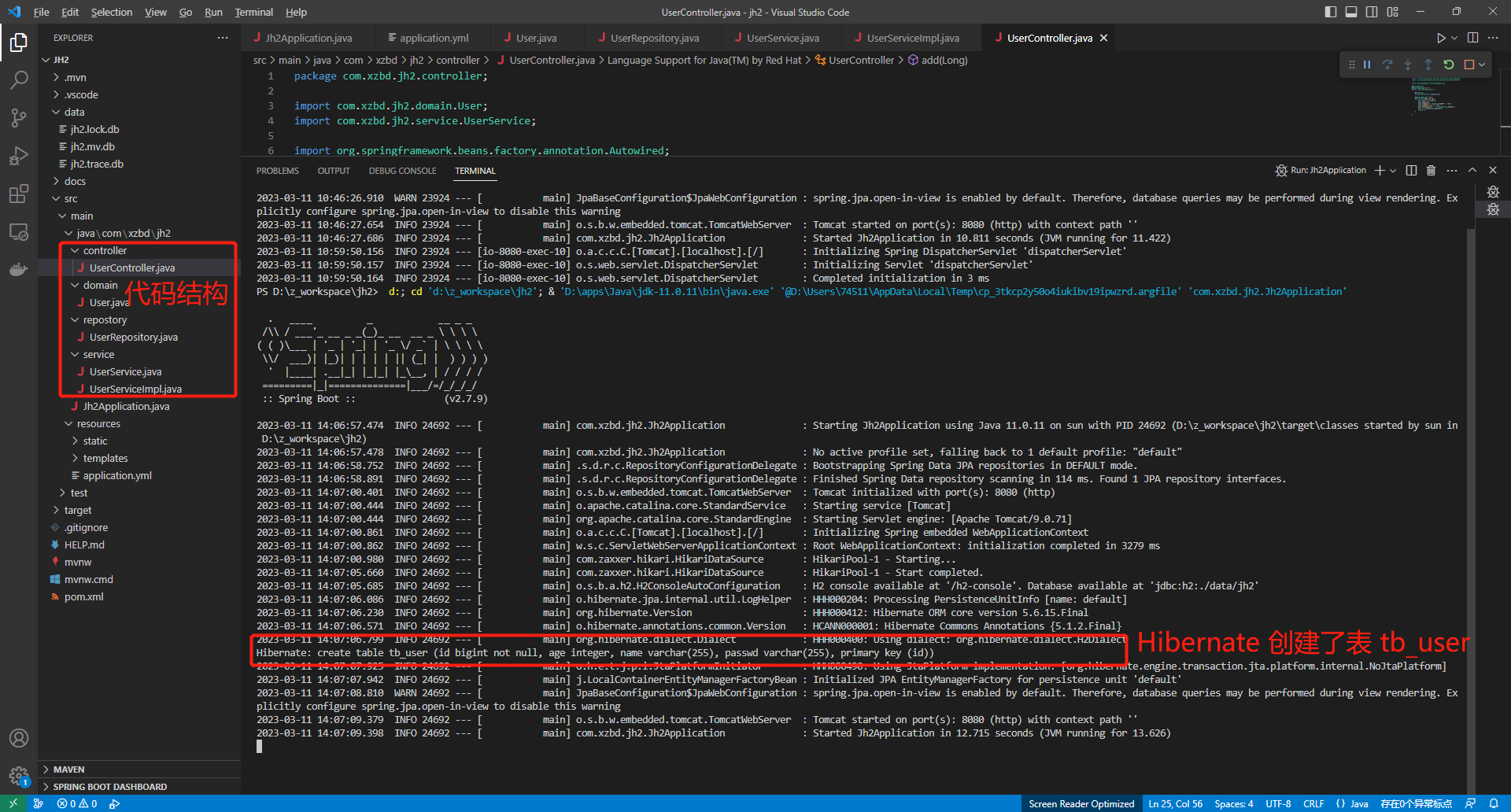Close the UserController.java tab
This screenshot has height=812, width=1511.
(1103, 38)
